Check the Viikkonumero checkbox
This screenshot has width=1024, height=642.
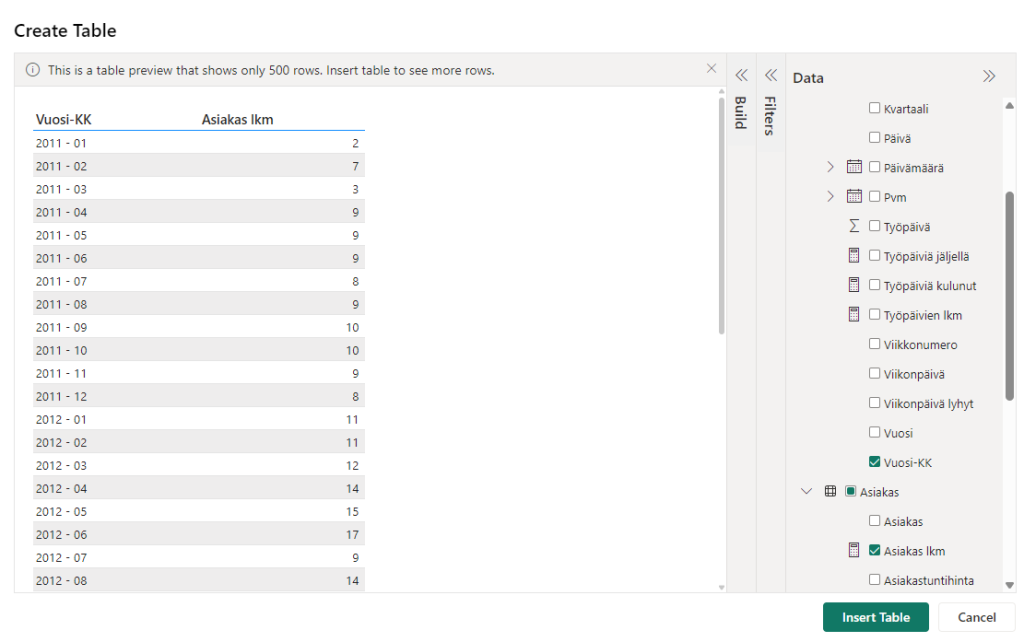pyautogui.click(x=874, y=344)
